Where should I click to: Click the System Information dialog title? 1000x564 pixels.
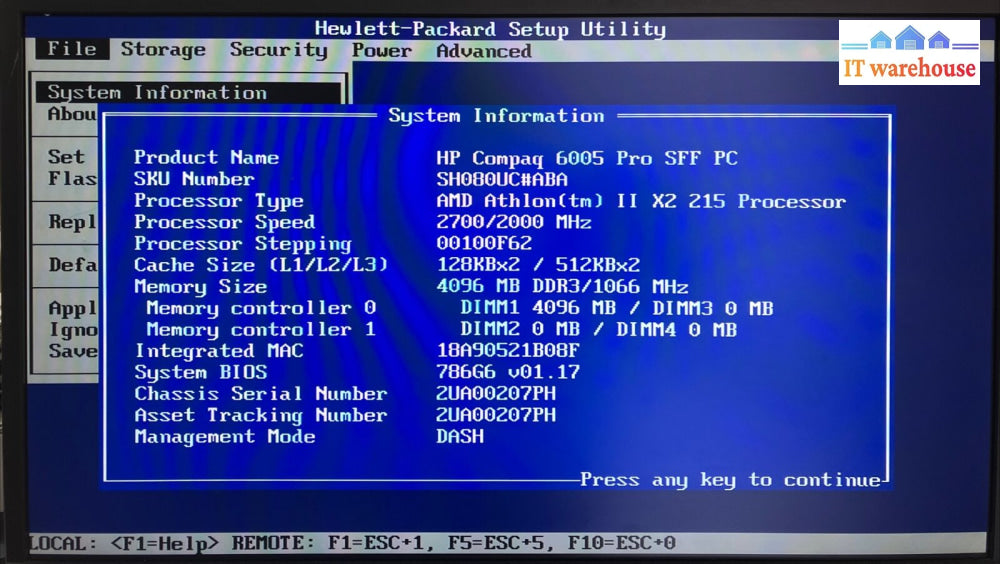click(x=496, y=115)
